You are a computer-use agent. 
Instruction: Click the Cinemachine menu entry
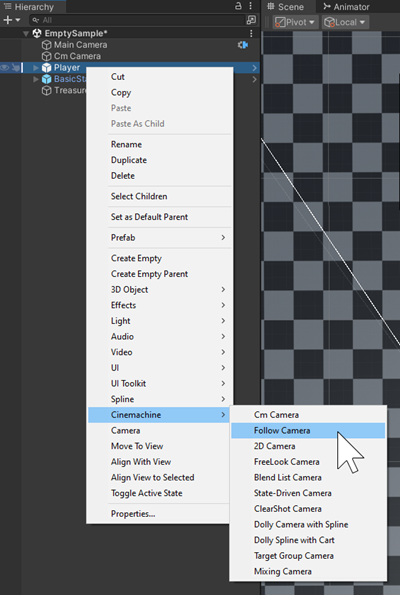160,415
